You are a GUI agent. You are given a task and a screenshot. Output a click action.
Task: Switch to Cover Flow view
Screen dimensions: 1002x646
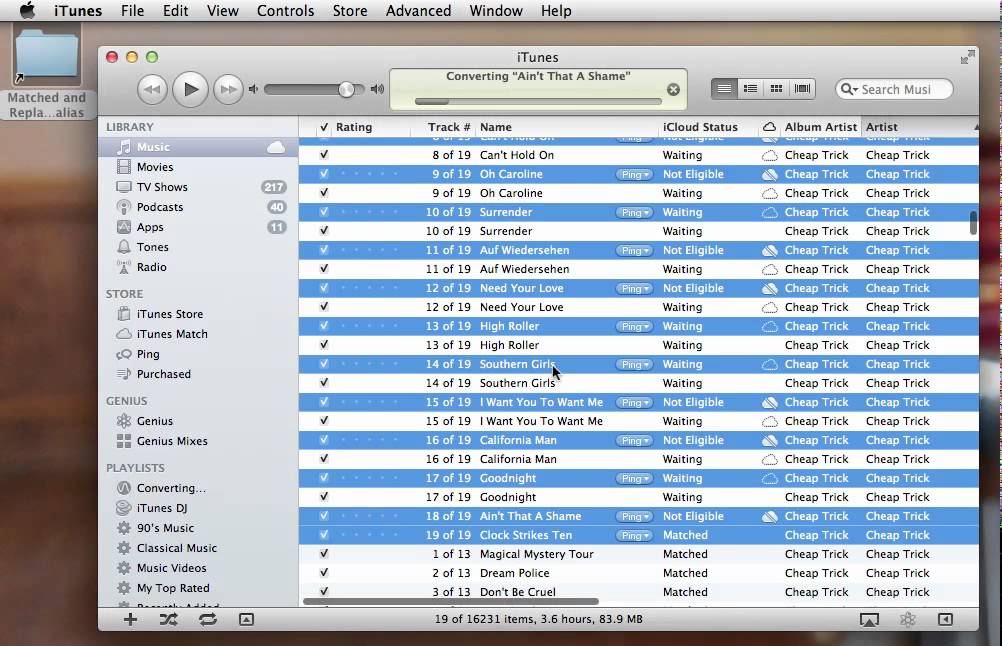pyautogui.click(x=802, y=89)
